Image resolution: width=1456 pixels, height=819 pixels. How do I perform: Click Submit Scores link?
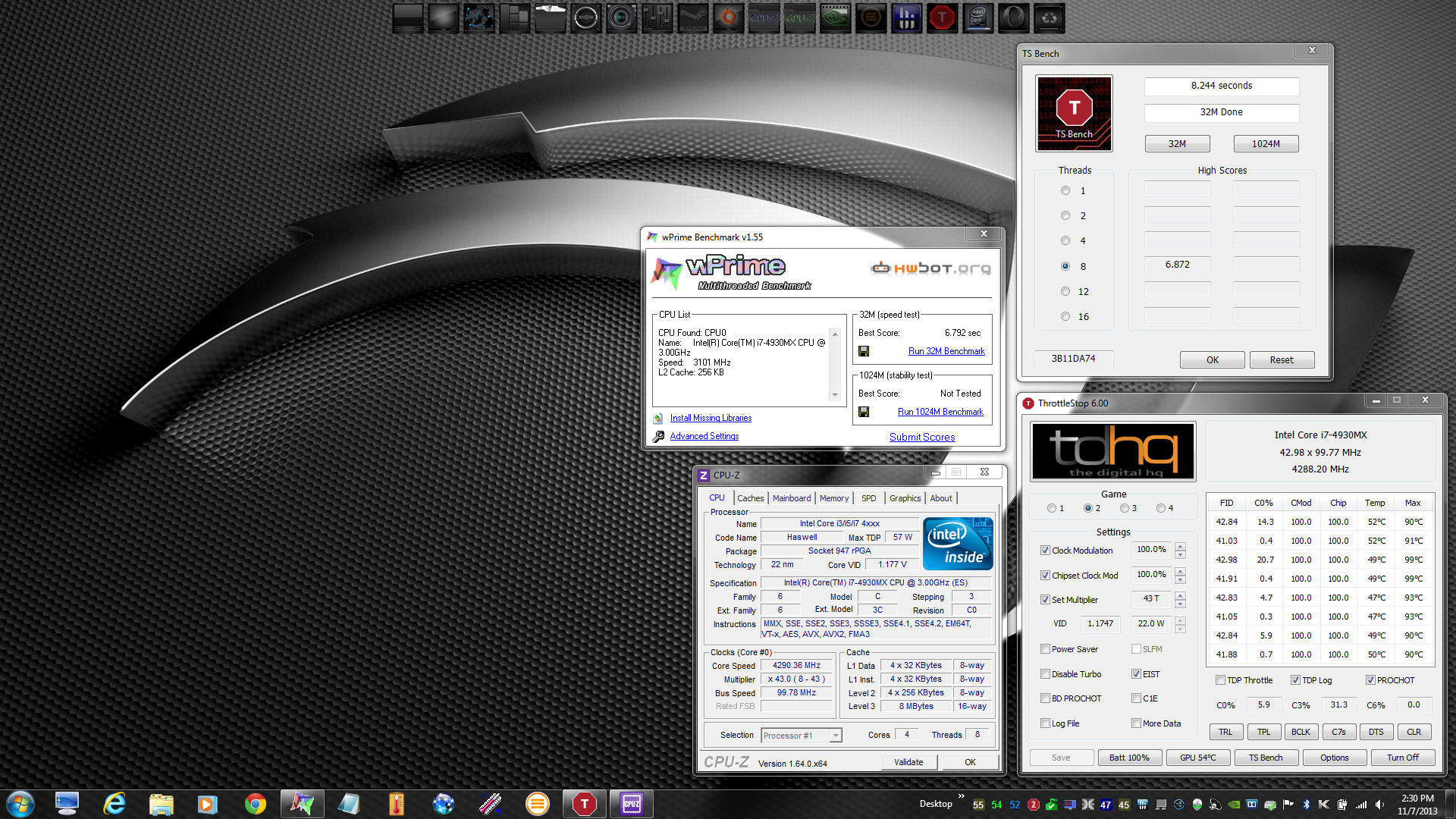tap(922, 437)
